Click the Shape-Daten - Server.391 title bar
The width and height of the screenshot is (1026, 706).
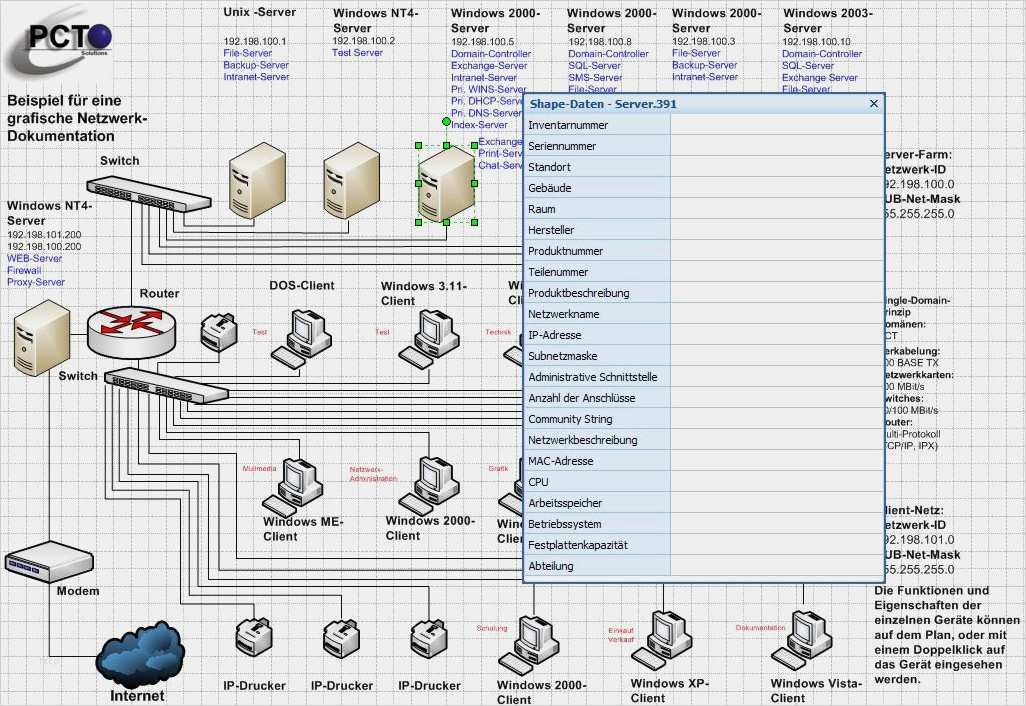(695, 103)
